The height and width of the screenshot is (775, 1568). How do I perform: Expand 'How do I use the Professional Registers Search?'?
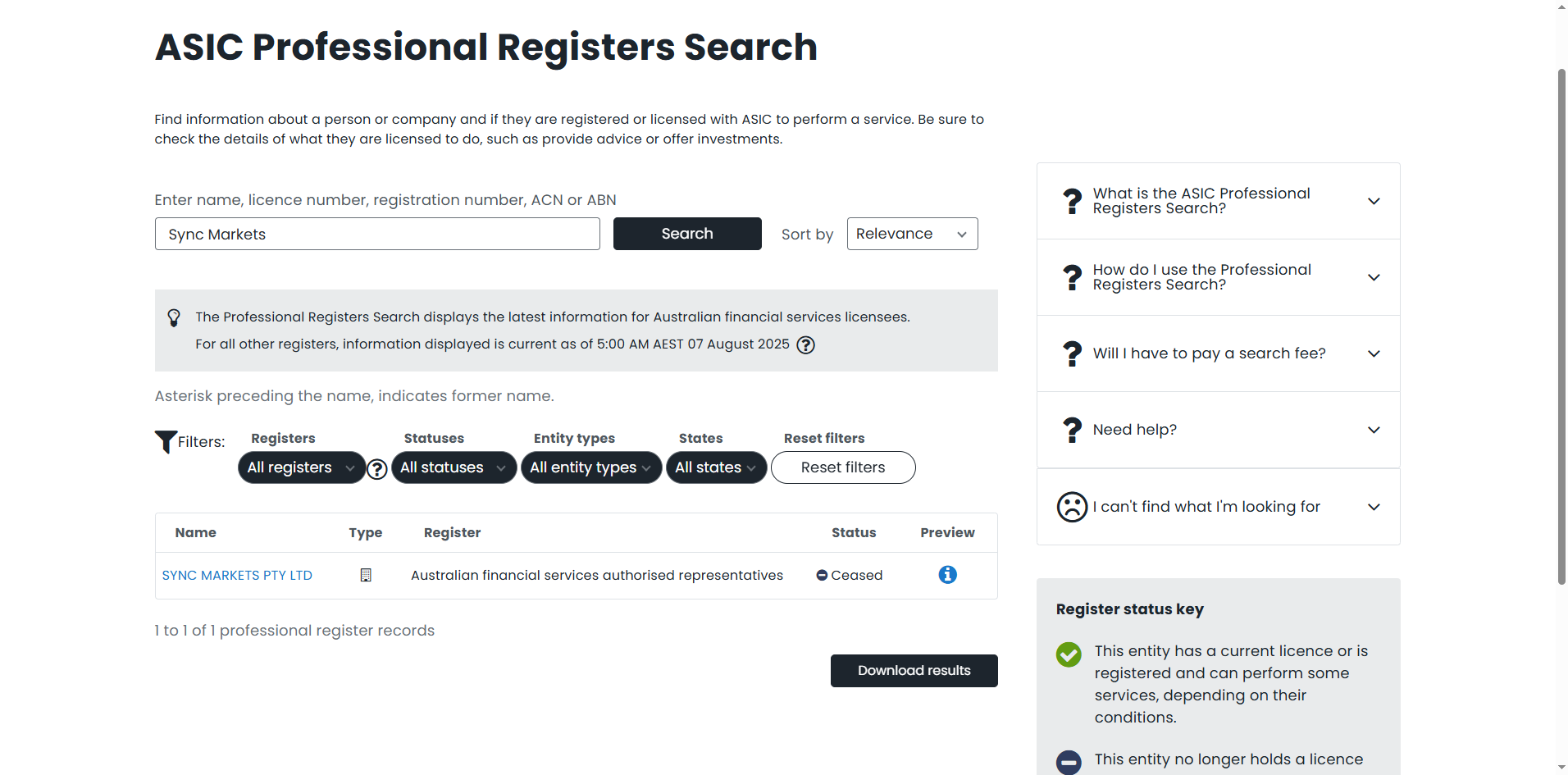tap(1218, 277)
